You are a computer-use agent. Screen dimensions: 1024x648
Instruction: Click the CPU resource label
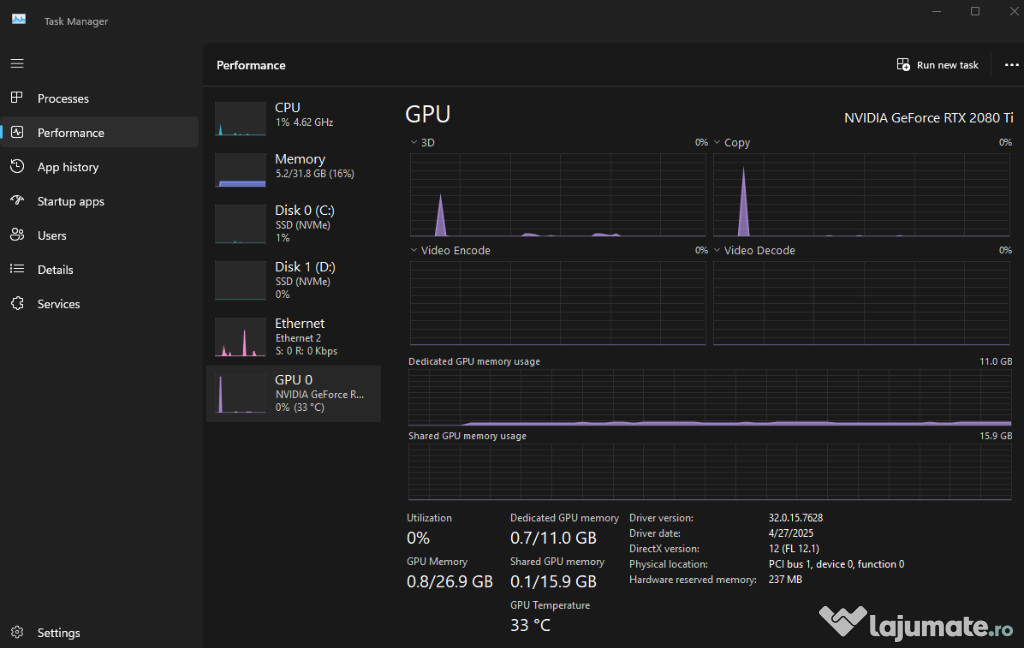(287, 107)
